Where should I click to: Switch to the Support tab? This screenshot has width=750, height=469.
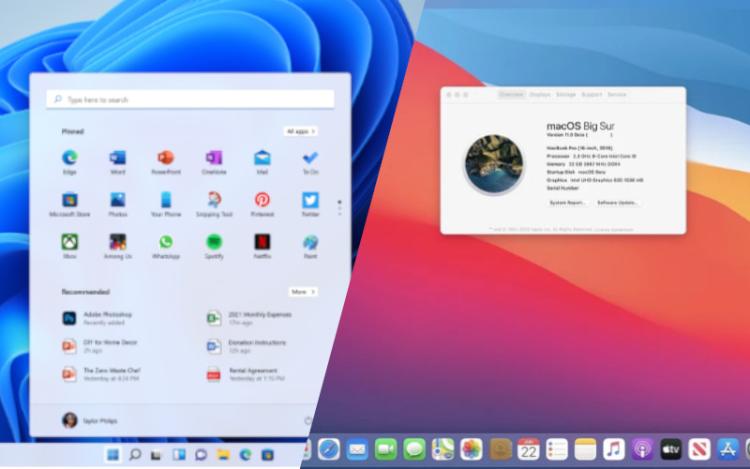(592, 95)
